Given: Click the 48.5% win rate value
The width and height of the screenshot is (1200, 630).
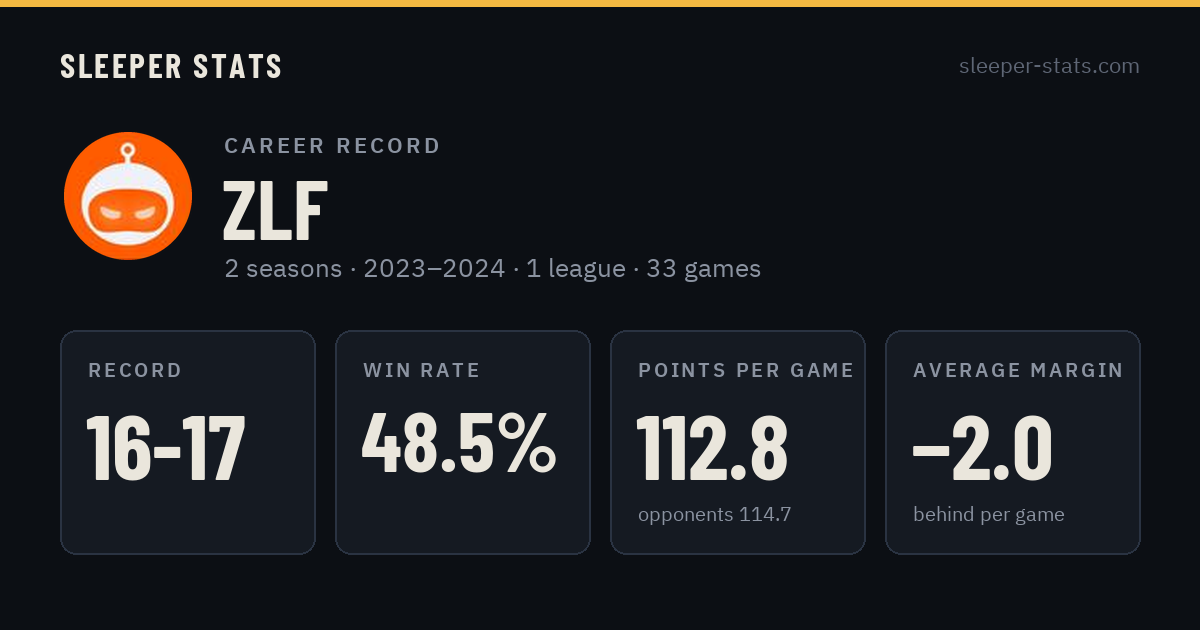Looking at the screenshot, I should pos(459,444).
